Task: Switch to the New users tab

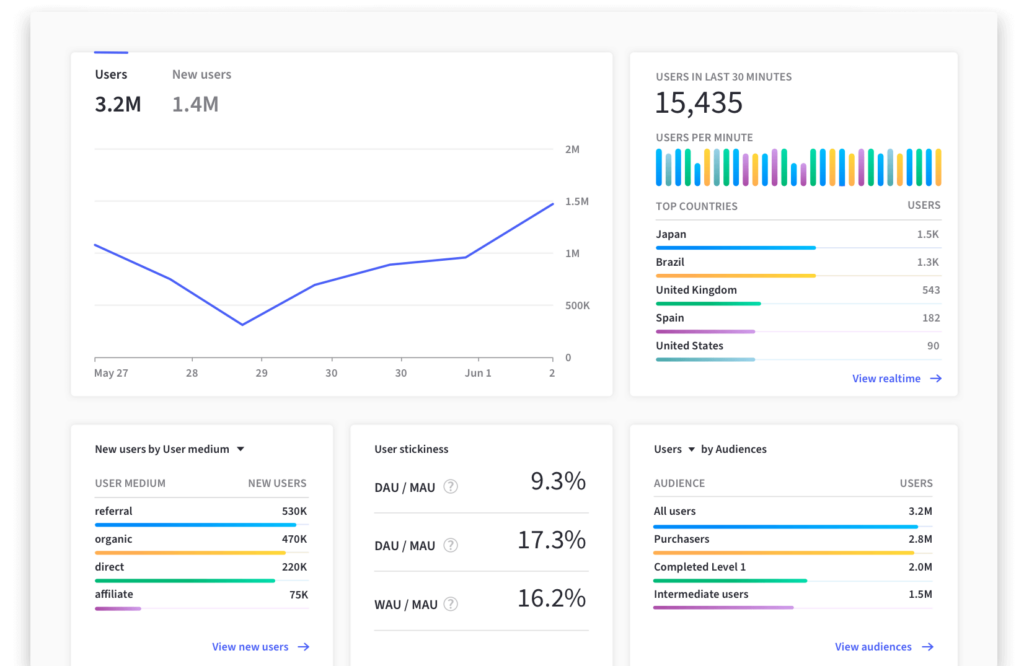Action: click(201, 74)
